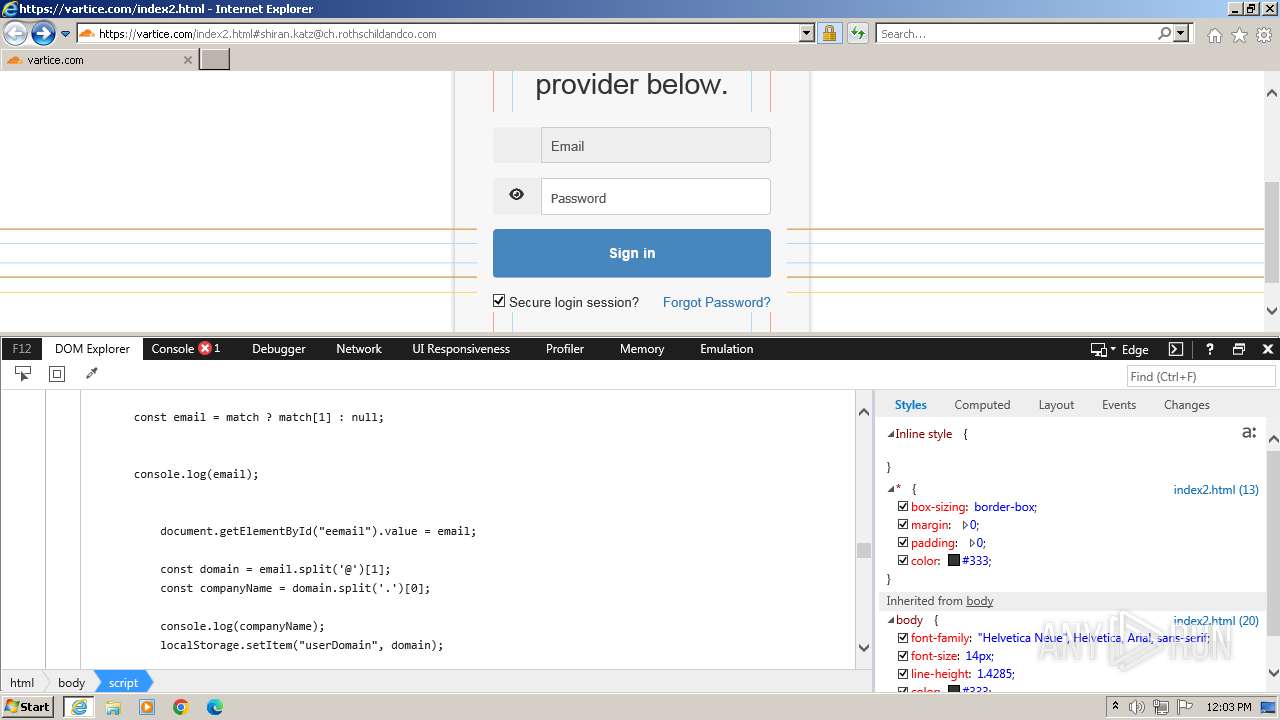Uncheck the font-size property checkbox

tap(903, 656)
